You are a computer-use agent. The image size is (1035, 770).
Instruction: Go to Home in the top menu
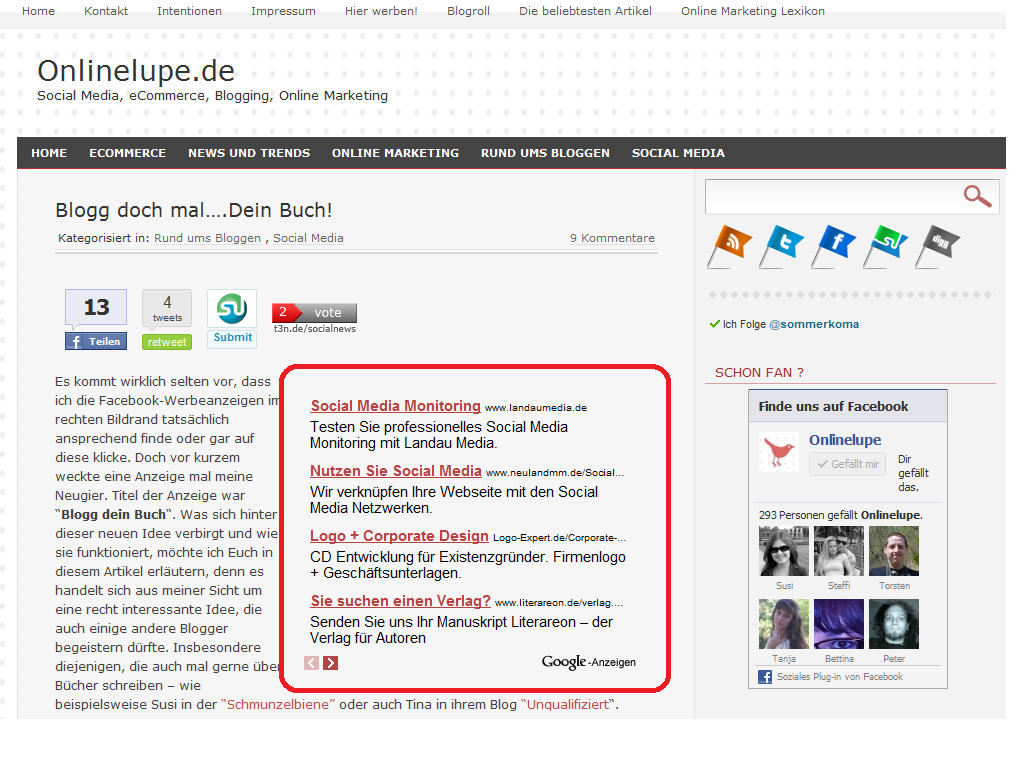coord(38,11)
